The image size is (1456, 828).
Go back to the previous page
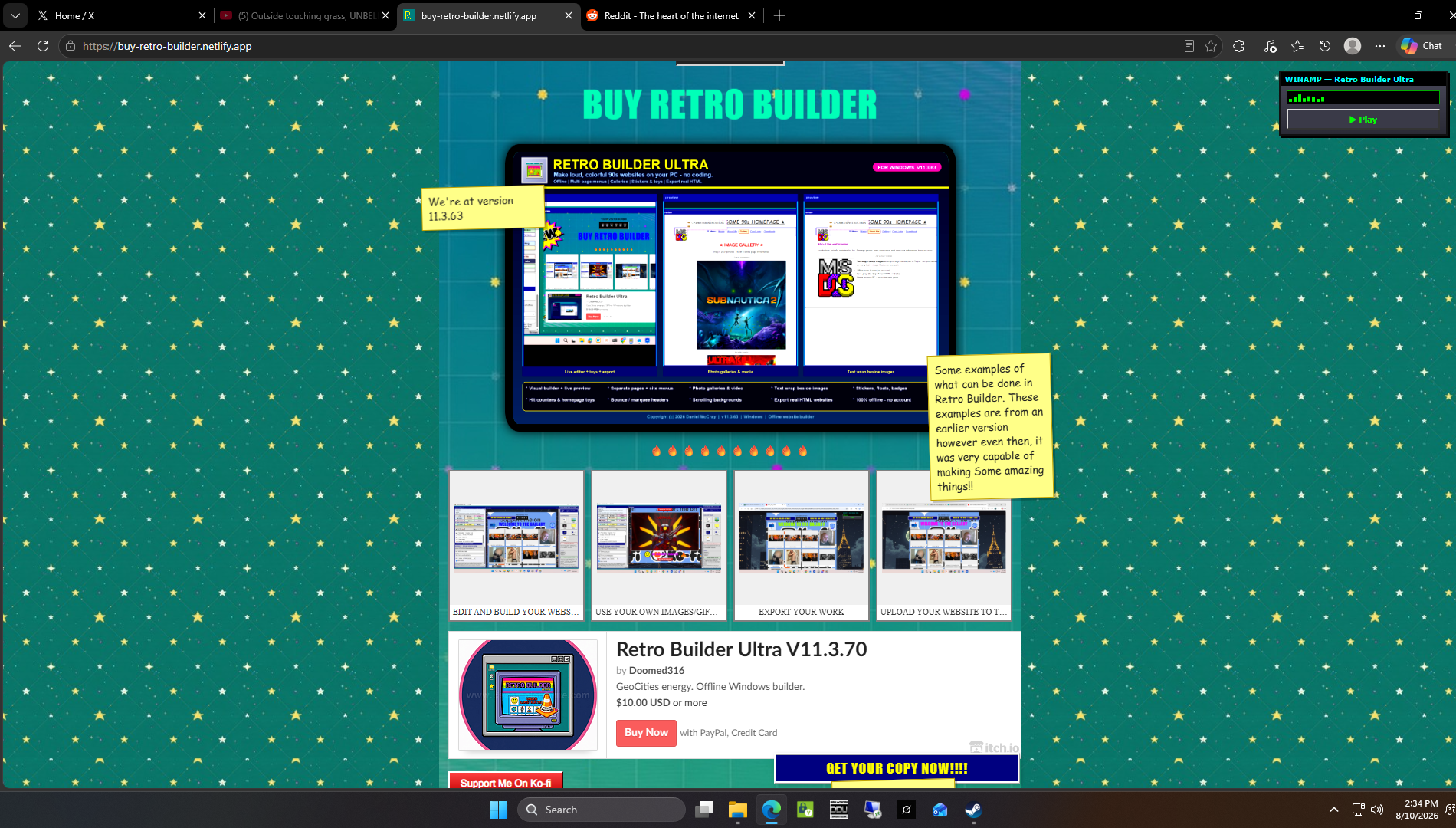coord(15,46)
